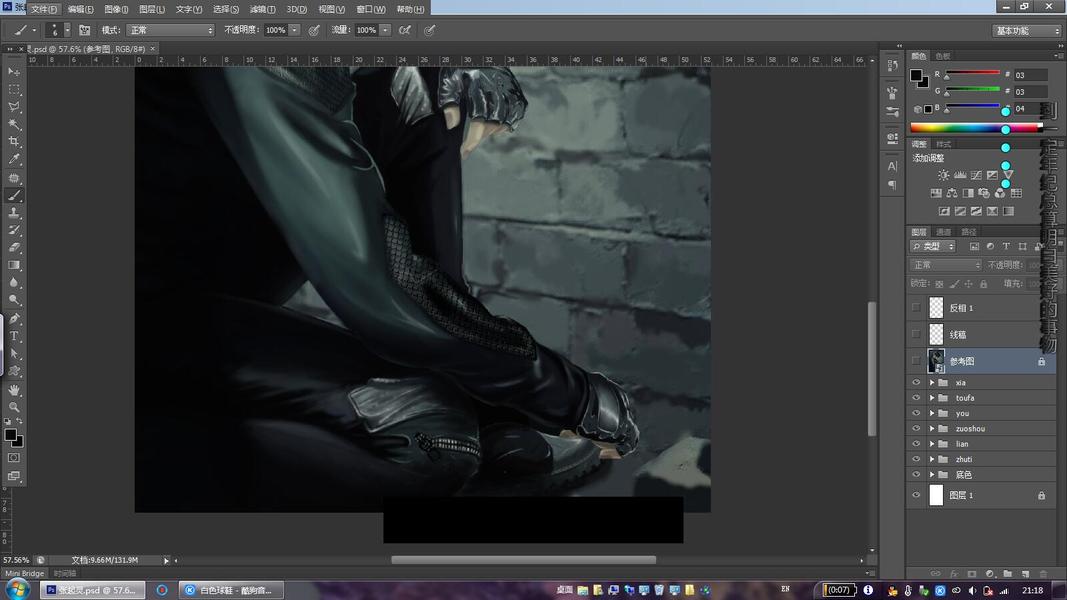Open the 滤镜(T) menu
Image resolution: width=1067 pixels, height=600 pixels.
pyautogui.click(x=263, y=10)
